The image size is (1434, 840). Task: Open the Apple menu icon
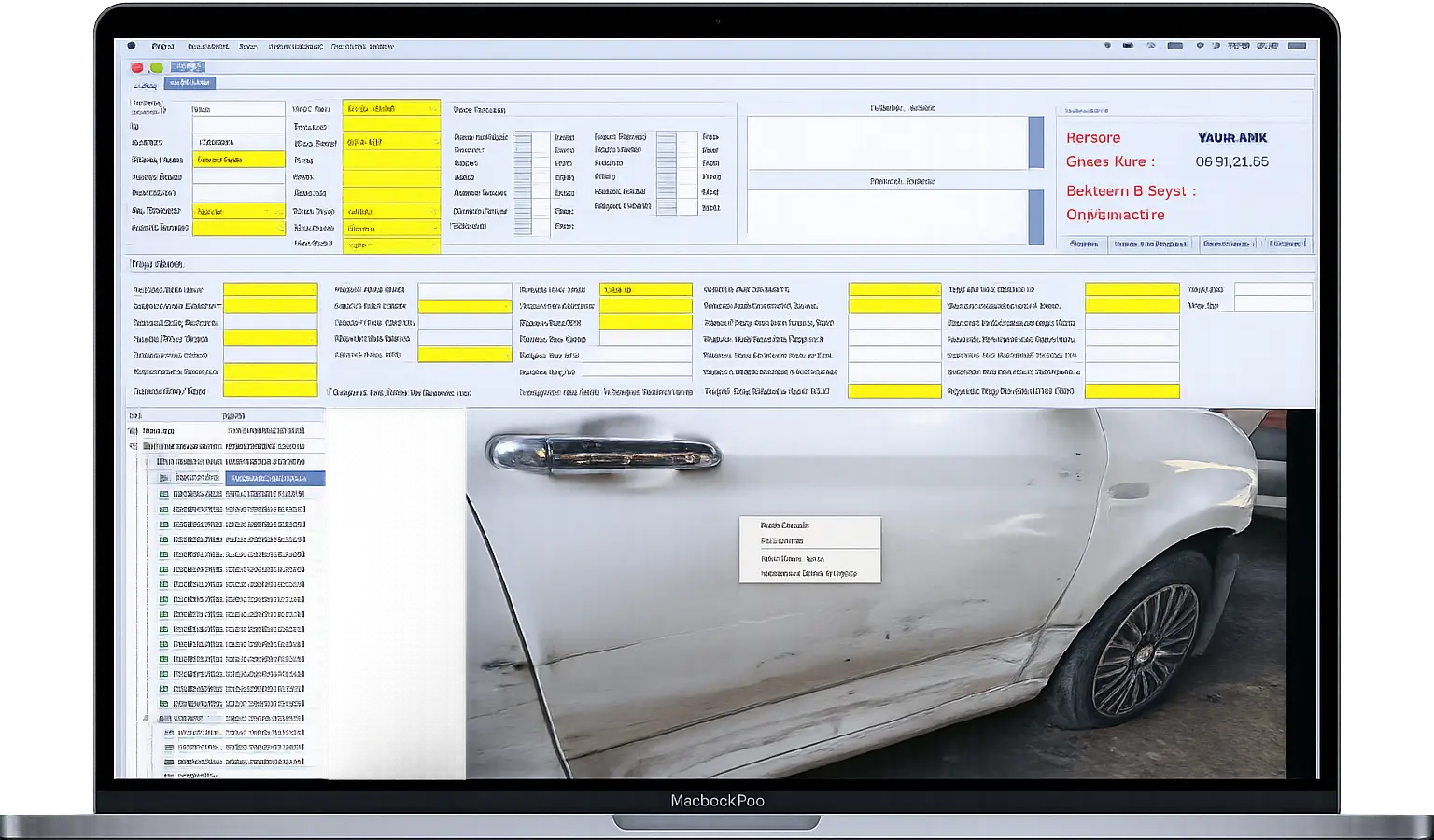point(132,46)
